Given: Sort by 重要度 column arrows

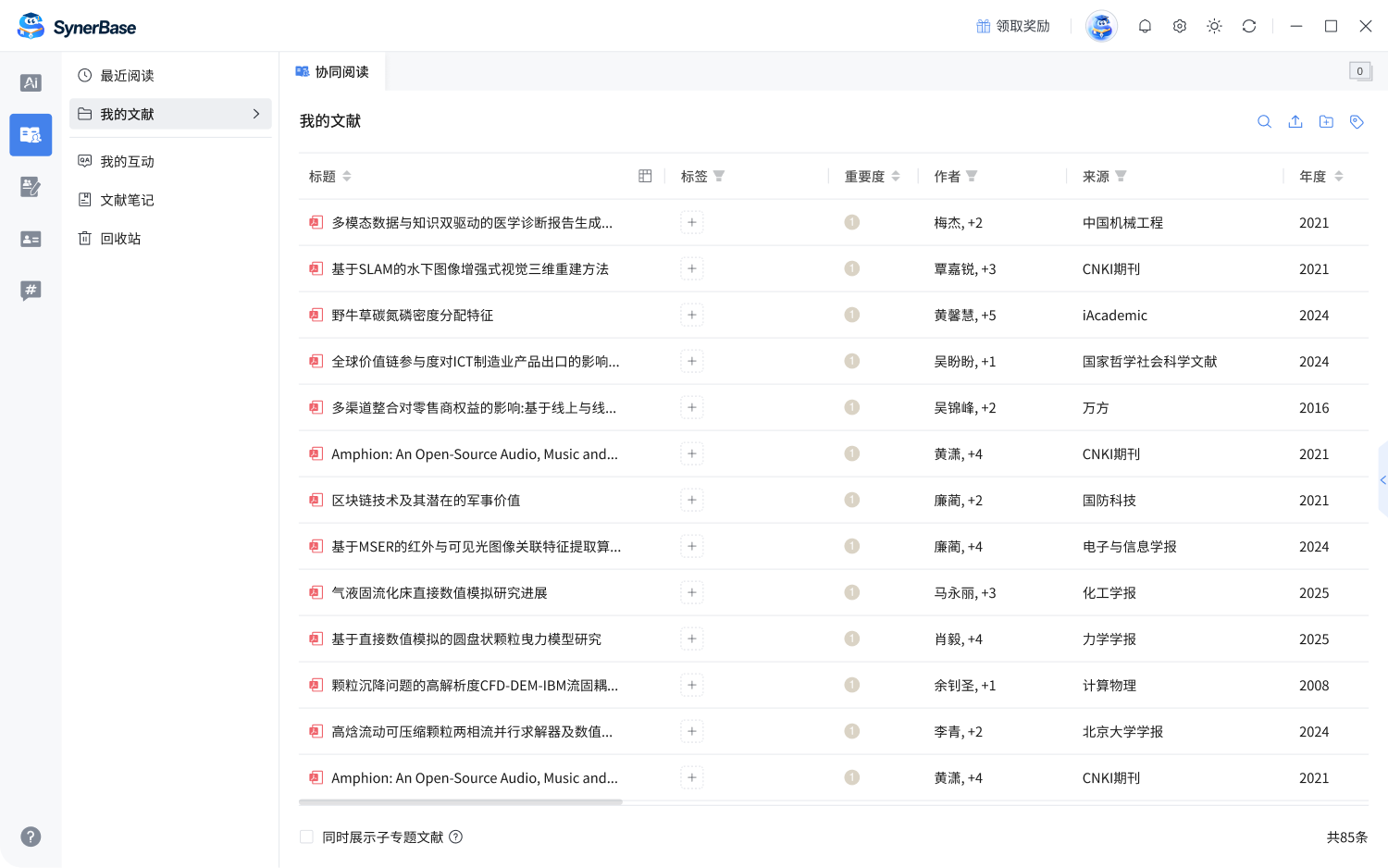Looking at the screenshot, I should (x=896, y=176).
